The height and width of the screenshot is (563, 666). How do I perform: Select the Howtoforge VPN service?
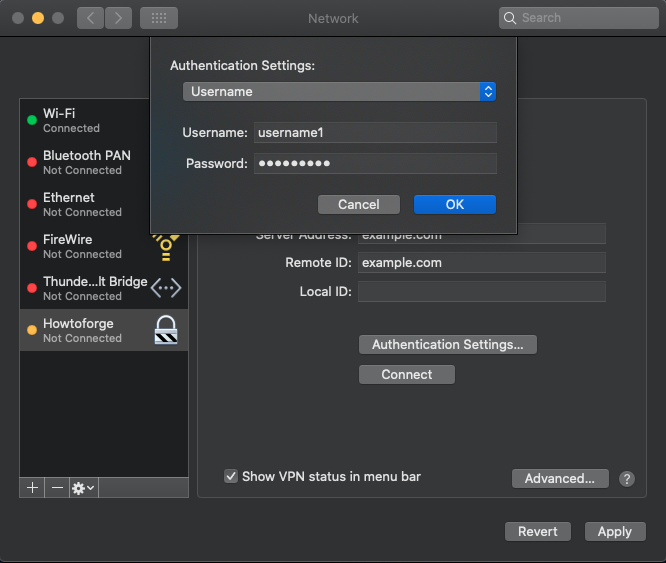tap(104, 330)
